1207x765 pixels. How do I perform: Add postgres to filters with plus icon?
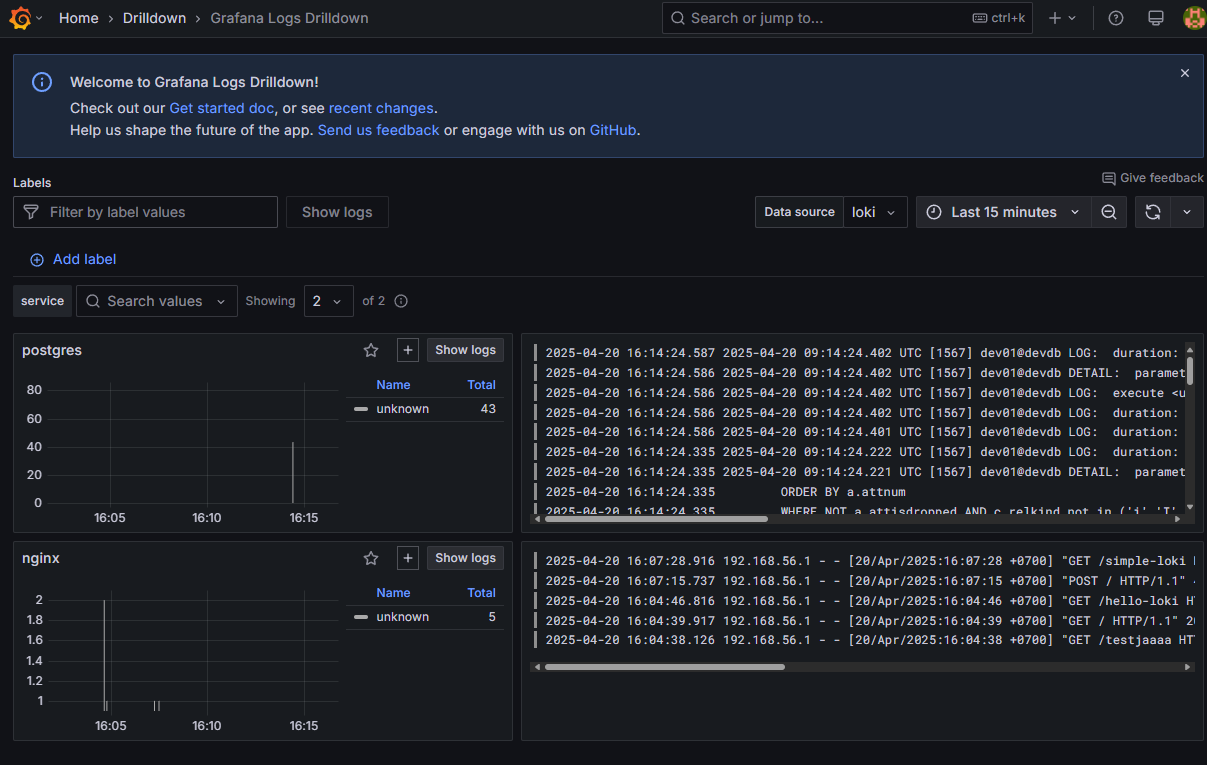407,350
